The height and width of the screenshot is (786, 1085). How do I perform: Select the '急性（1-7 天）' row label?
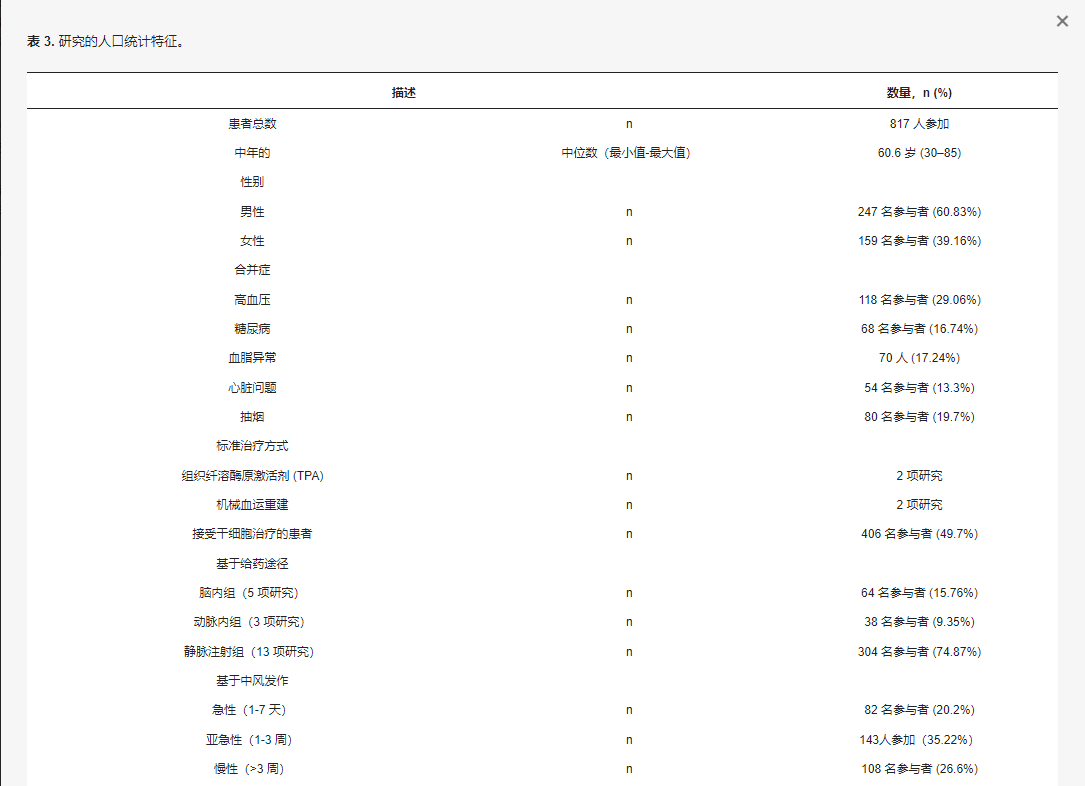[252, 710]
